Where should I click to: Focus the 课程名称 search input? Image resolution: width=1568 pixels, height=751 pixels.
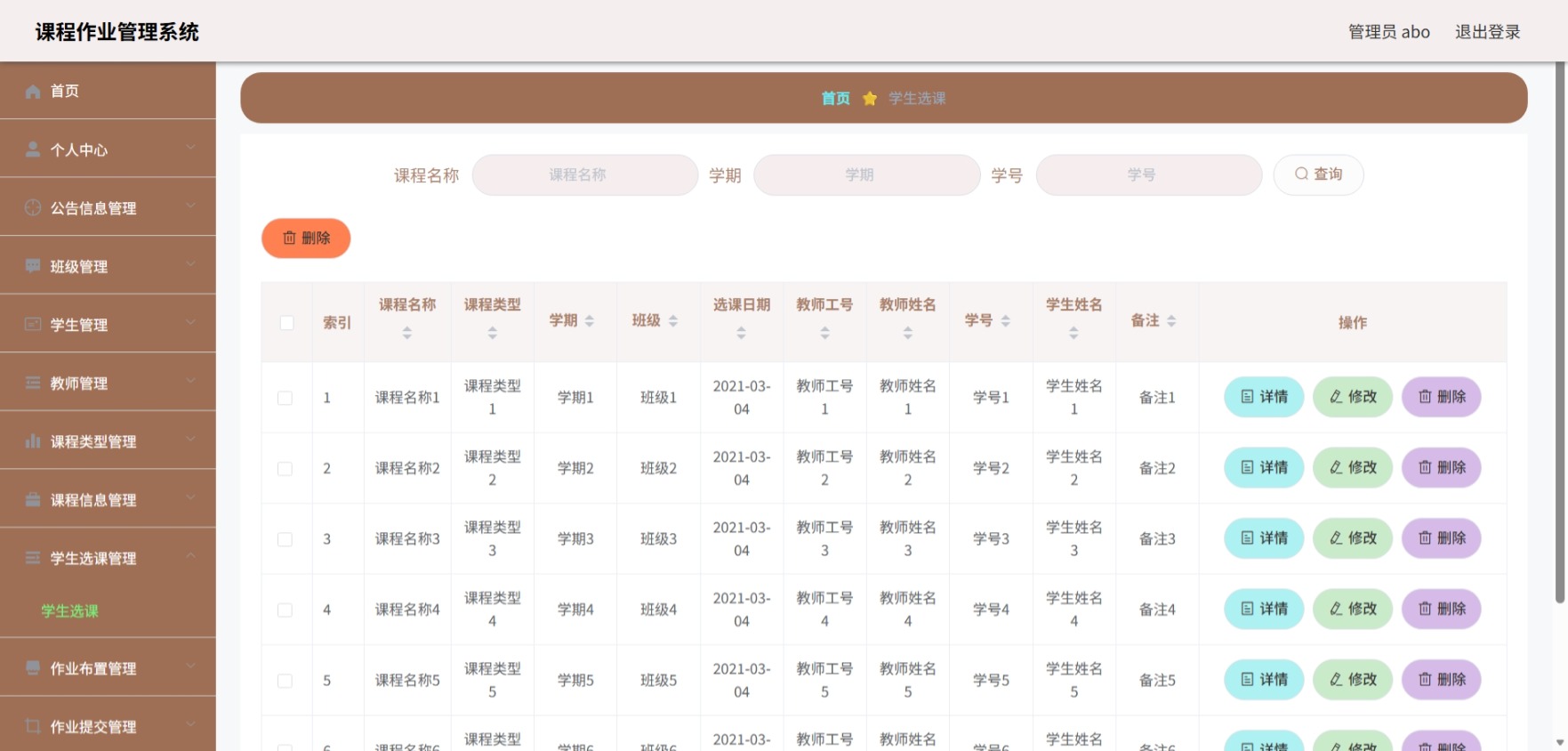tap(585, 174)
